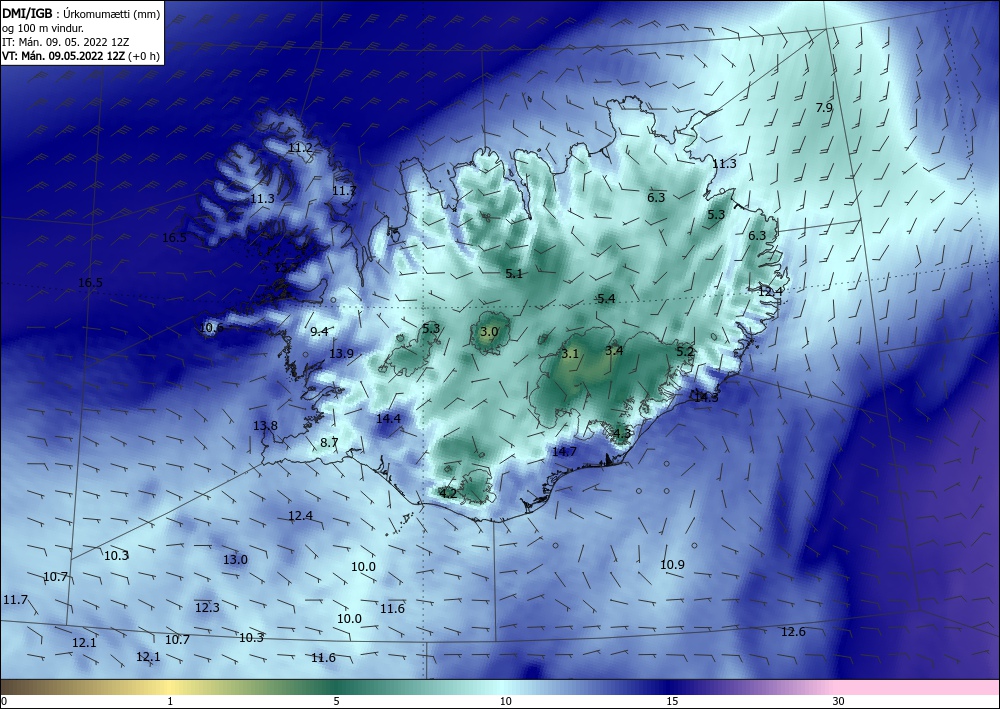Click the 11.2 value on the map
Screen dimensions: 1000x709
coord(300,148)
